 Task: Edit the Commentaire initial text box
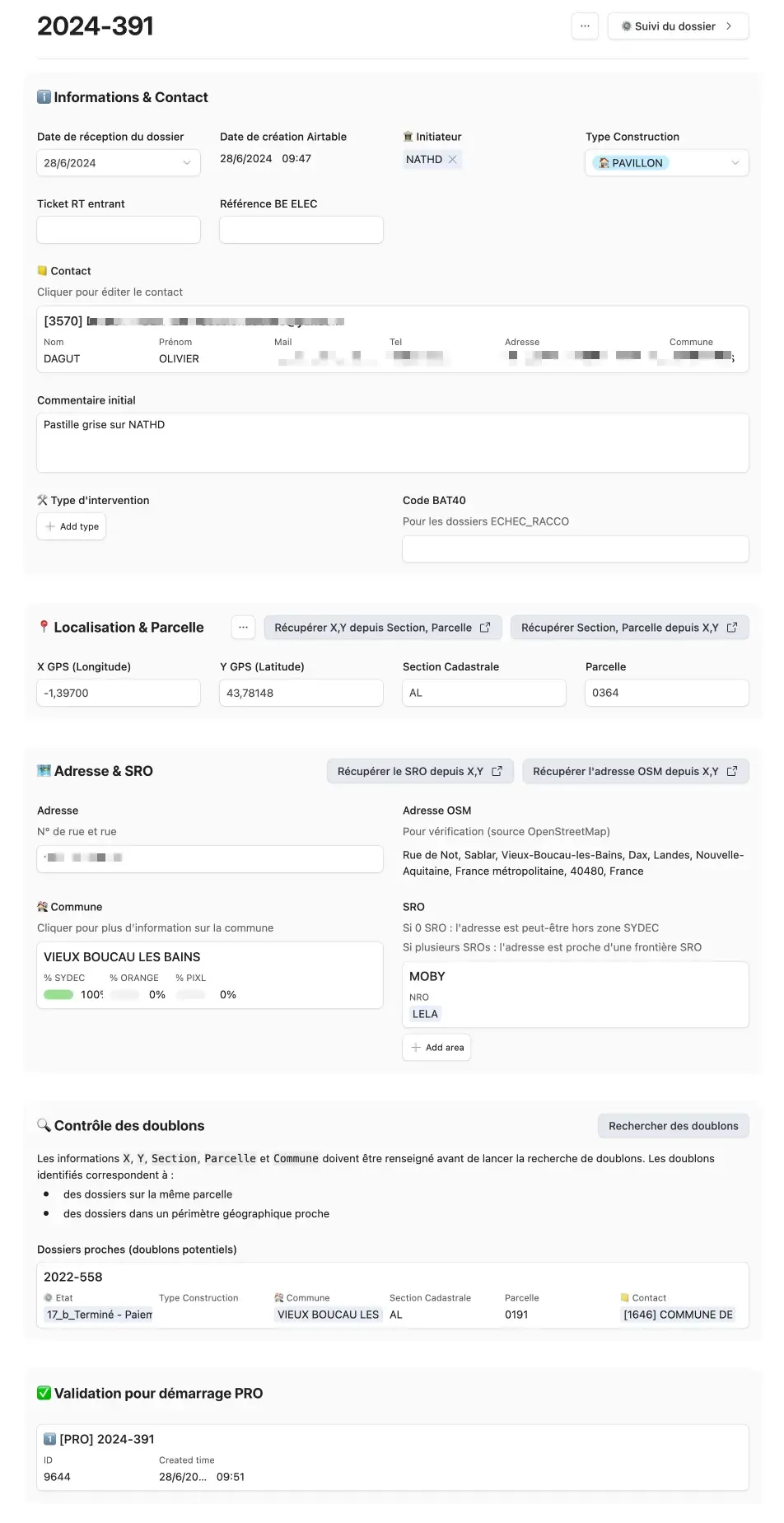coord(393,443)
